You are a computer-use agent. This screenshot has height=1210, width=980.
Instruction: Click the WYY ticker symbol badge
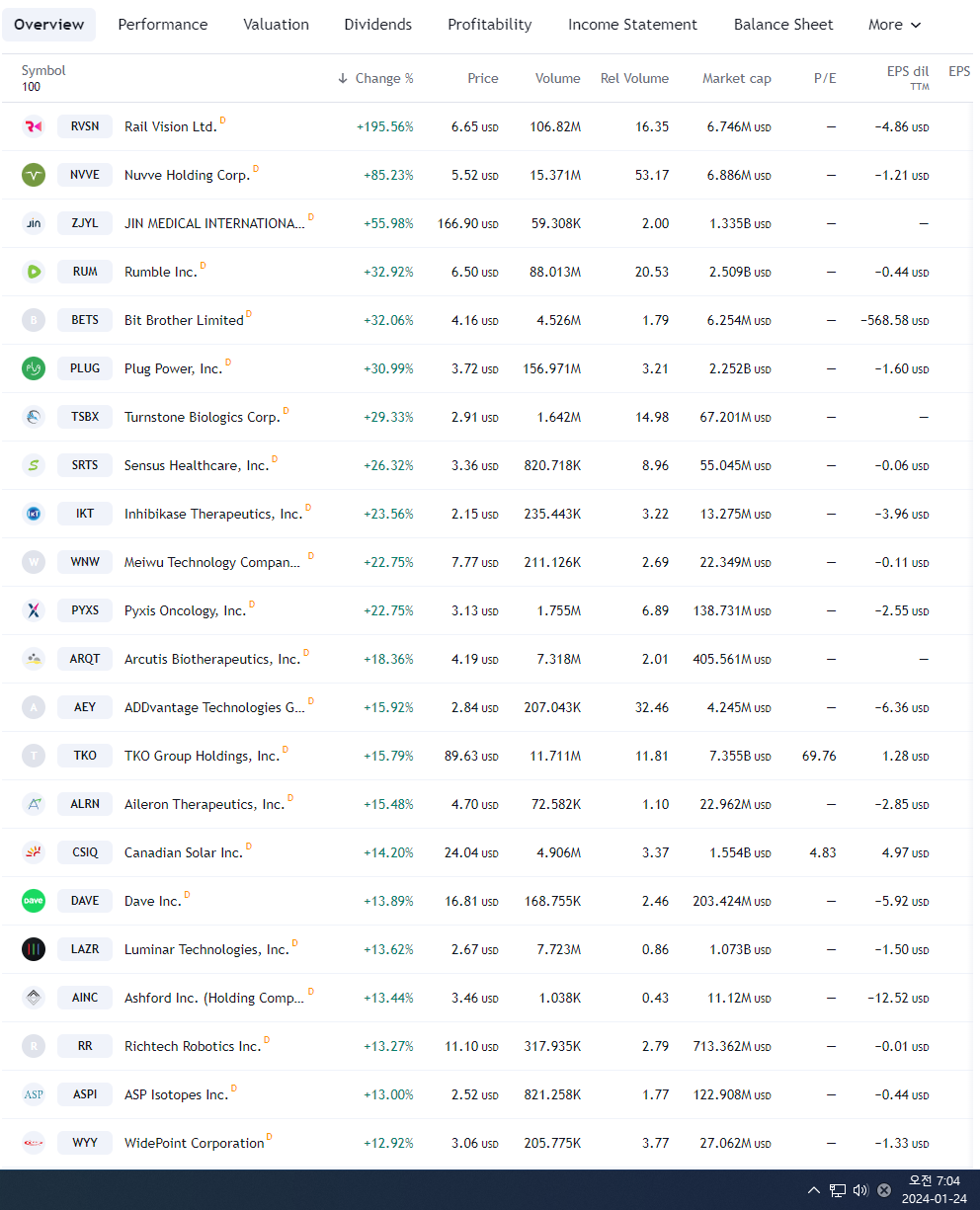(85, 1143)
